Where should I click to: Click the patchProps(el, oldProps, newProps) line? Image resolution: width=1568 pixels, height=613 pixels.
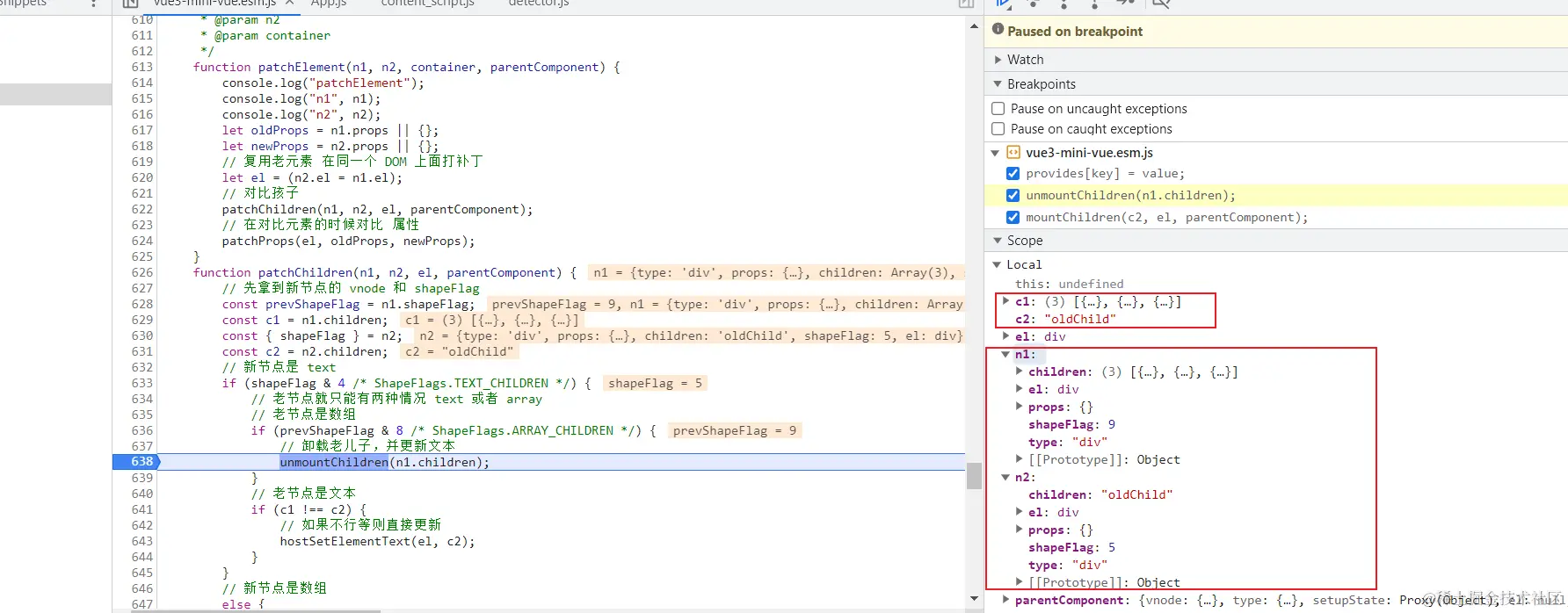tap(348, 241)
